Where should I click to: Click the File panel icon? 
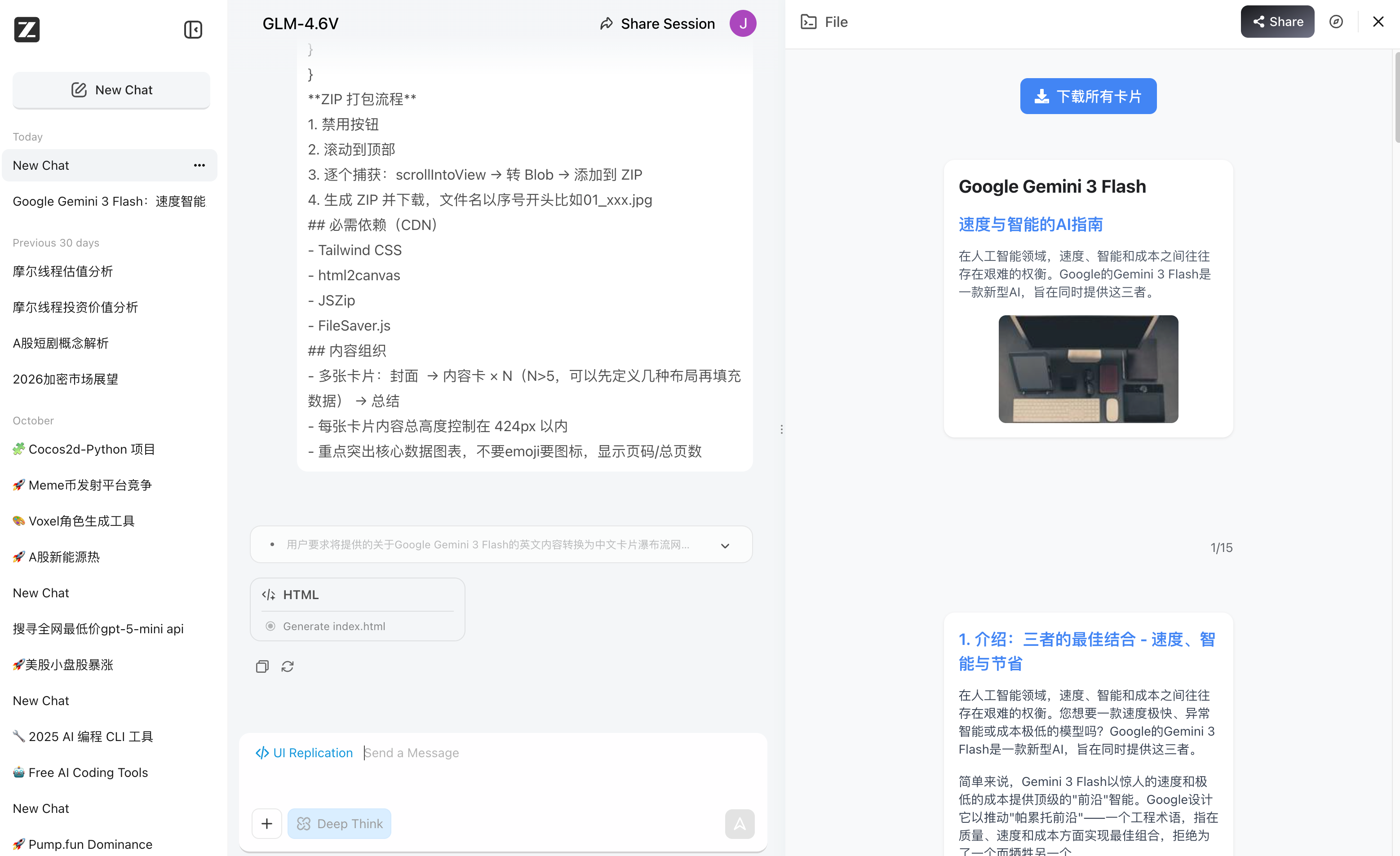click(x=808, y=22)
